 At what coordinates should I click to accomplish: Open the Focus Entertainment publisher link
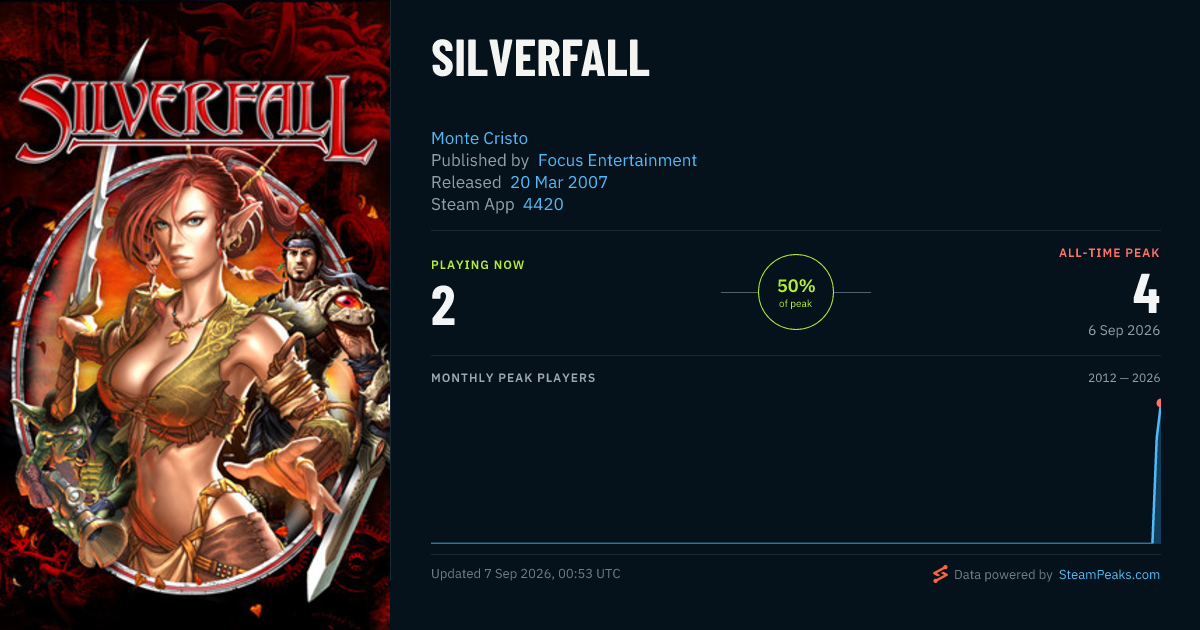(x=617, y=160)
